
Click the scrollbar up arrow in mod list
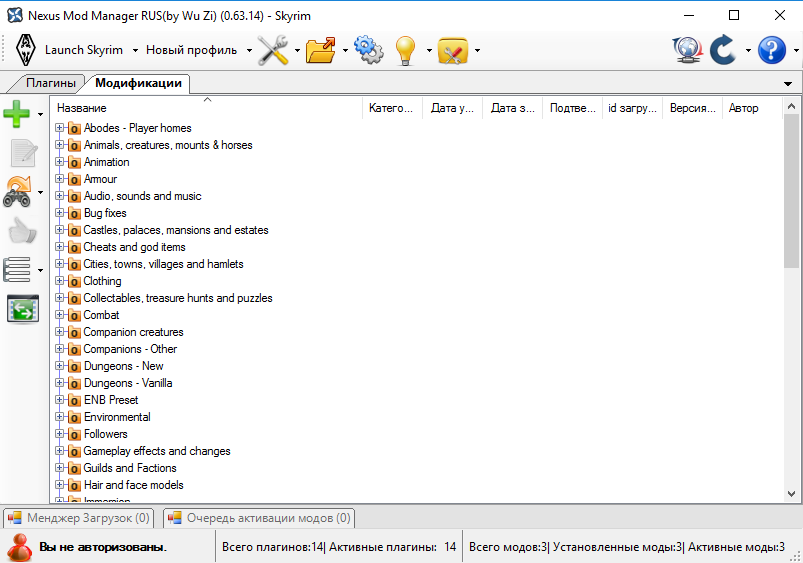tap(791, 107)
